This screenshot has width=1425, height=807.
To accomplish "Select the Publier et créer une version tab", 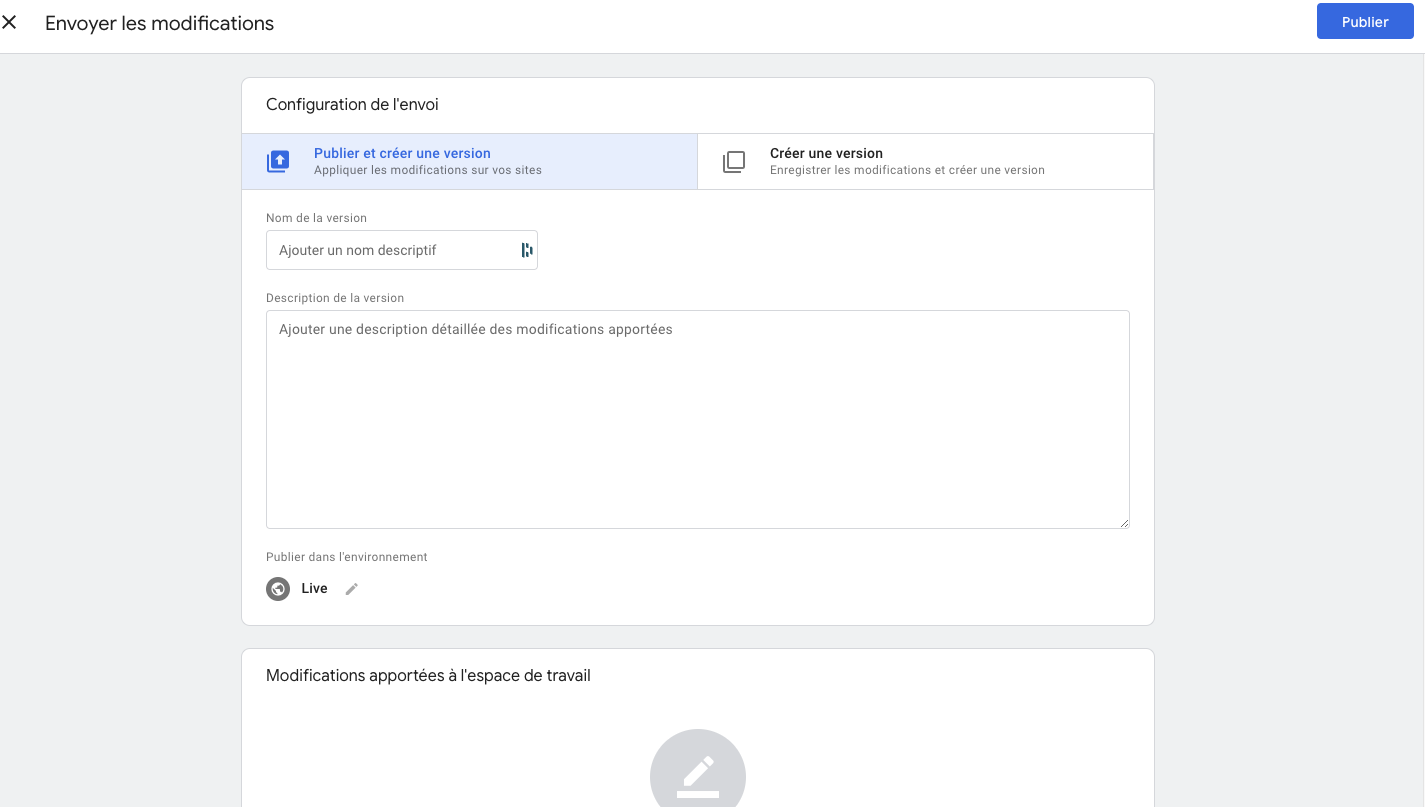I will [x=469, y=161].
